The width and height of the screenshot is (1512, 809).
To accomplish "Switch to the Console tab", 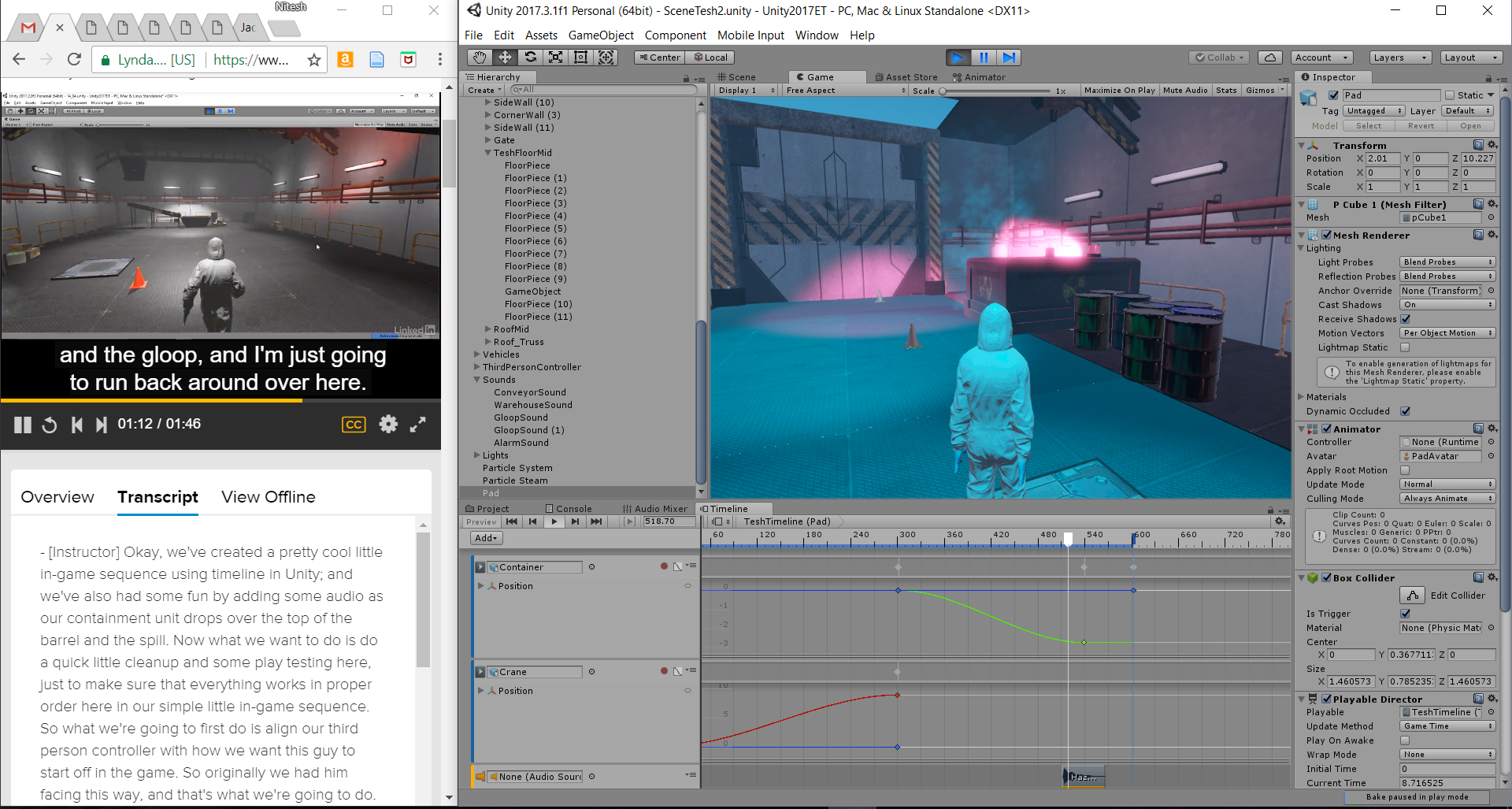I will tap(568, 509).
